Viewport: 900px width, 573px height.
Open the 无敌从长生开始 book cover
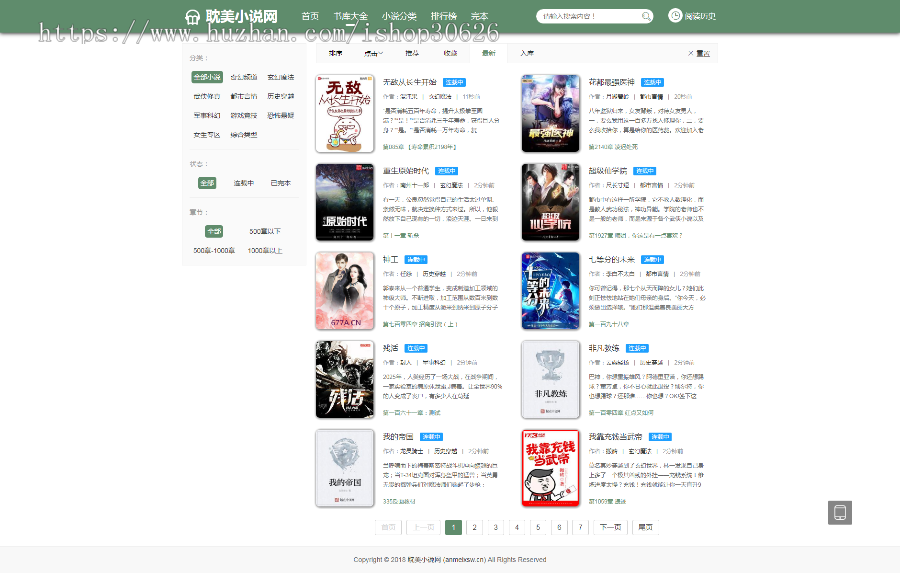pyautogui.click(x=344, y=113)
